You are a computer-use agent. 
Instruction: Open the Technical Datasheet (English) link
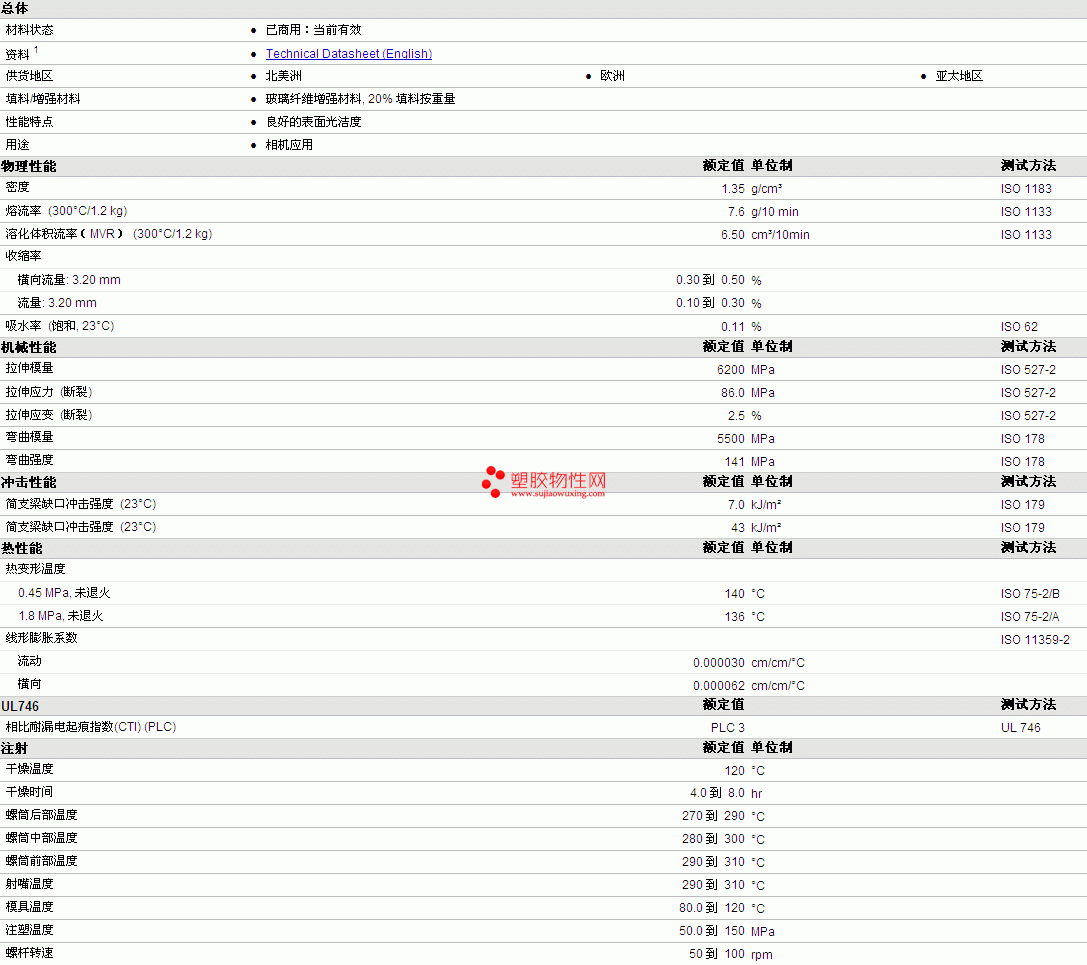point(349,53)
